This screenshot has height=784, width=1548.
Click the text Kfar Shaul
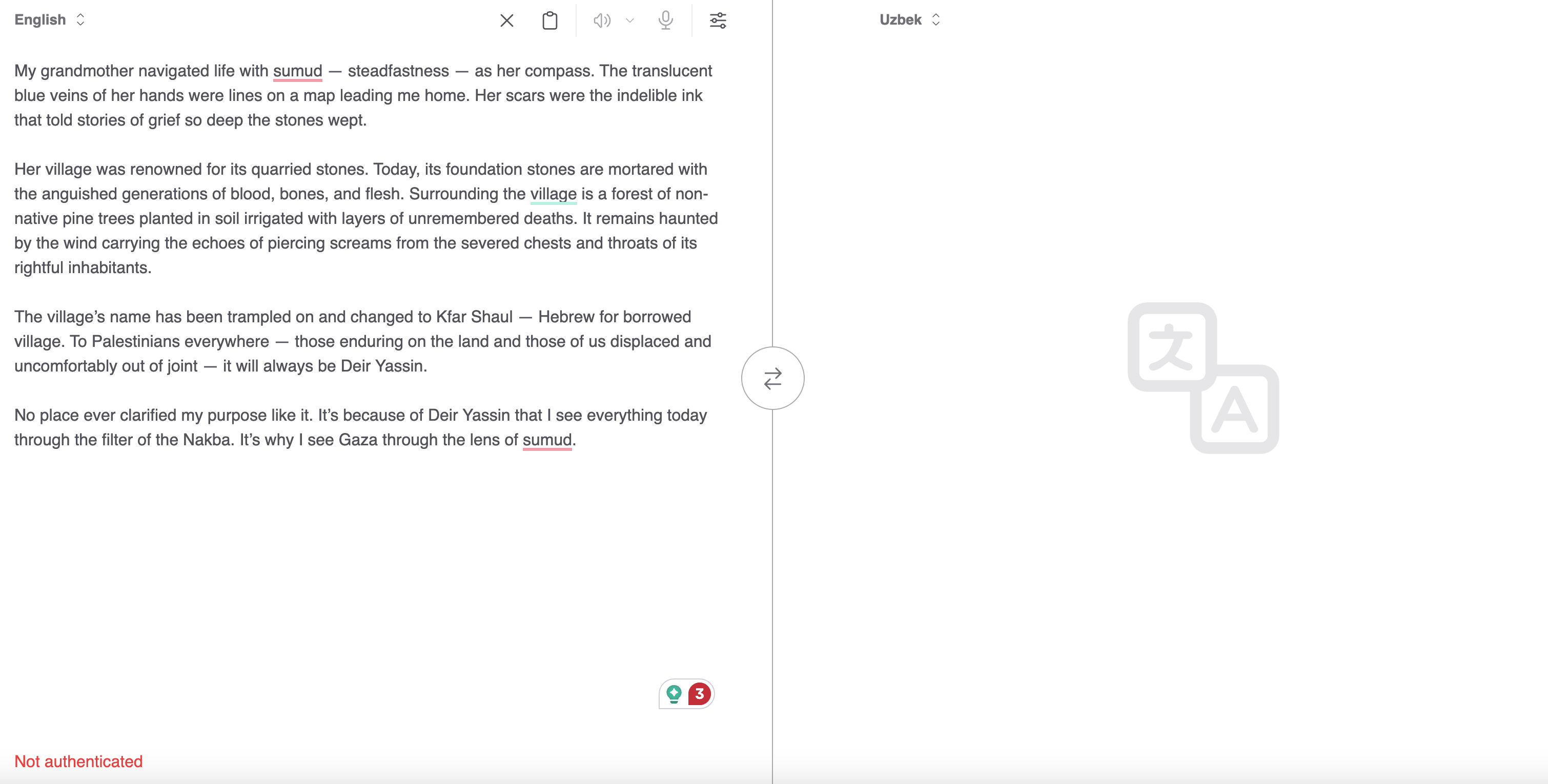[474, 317]
